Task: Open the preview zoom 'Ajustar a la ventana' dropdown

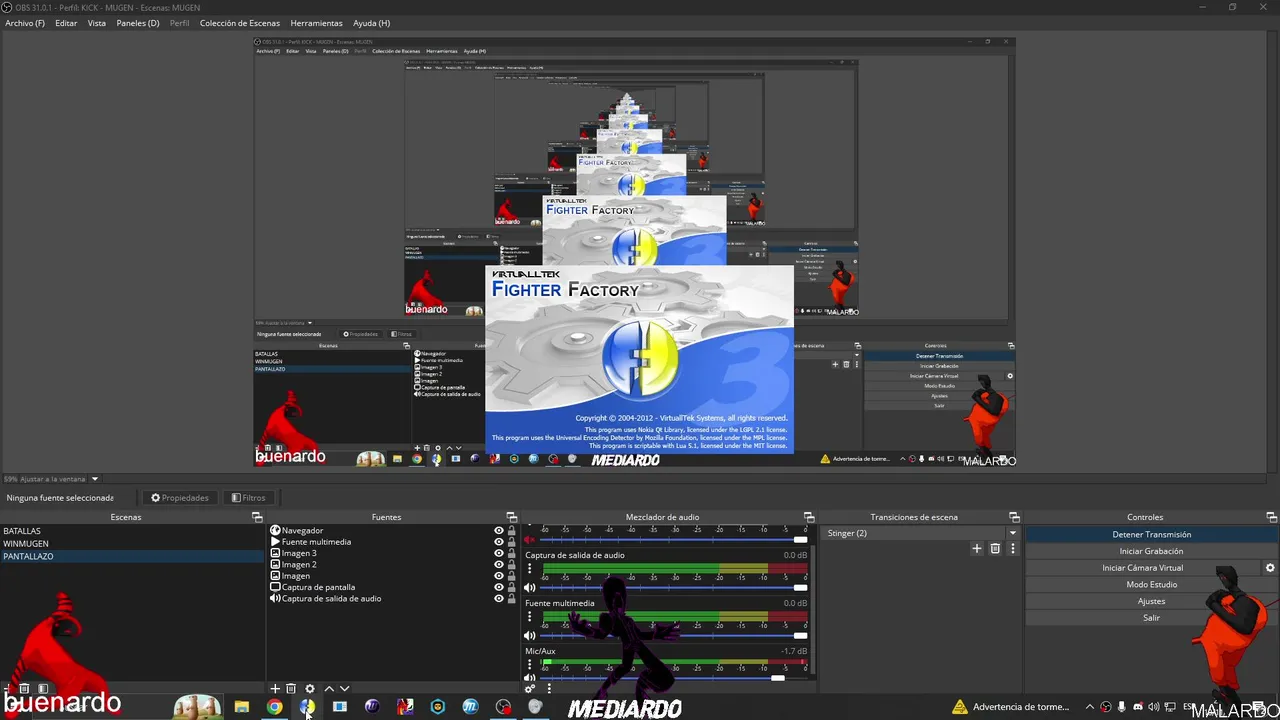Action: pos(95,479)
